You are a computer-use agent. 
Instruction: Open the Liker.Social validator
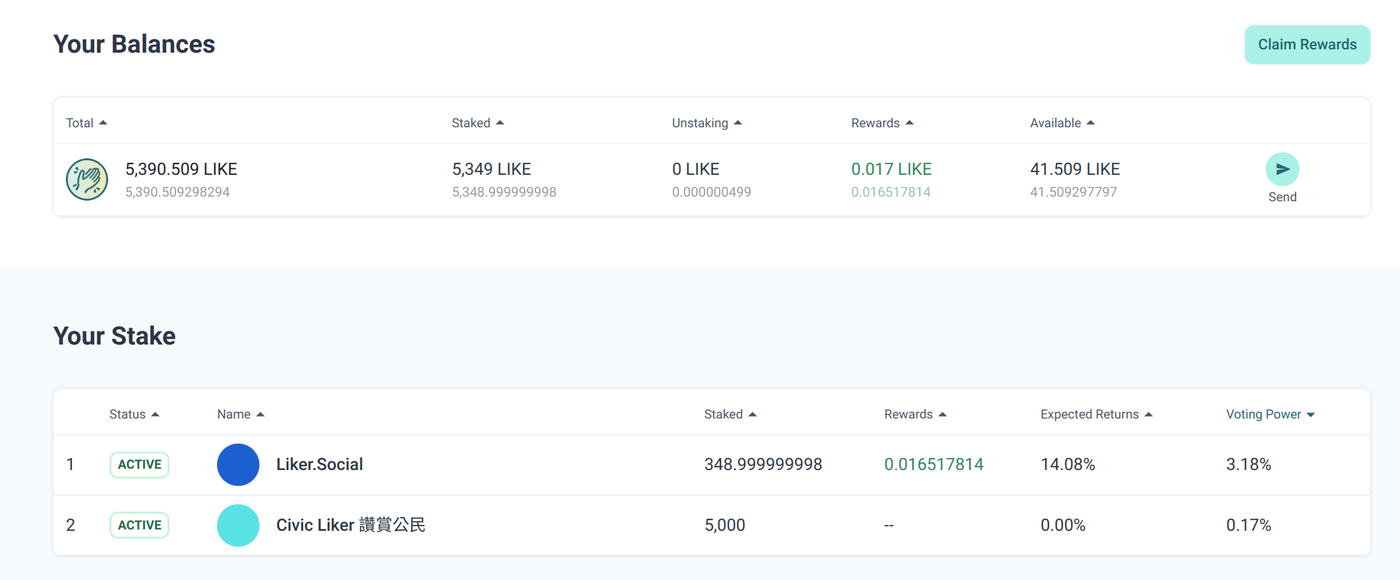[x=320, y=465]
